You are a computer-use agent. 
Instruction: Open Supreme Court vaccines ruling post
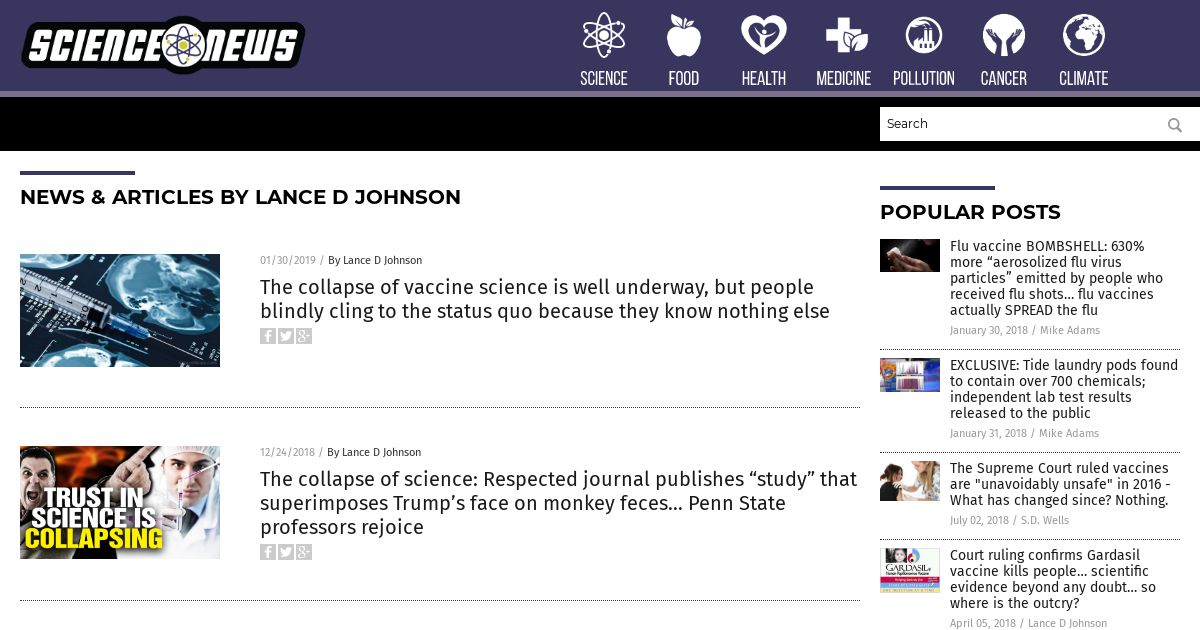click(1060, 484)
